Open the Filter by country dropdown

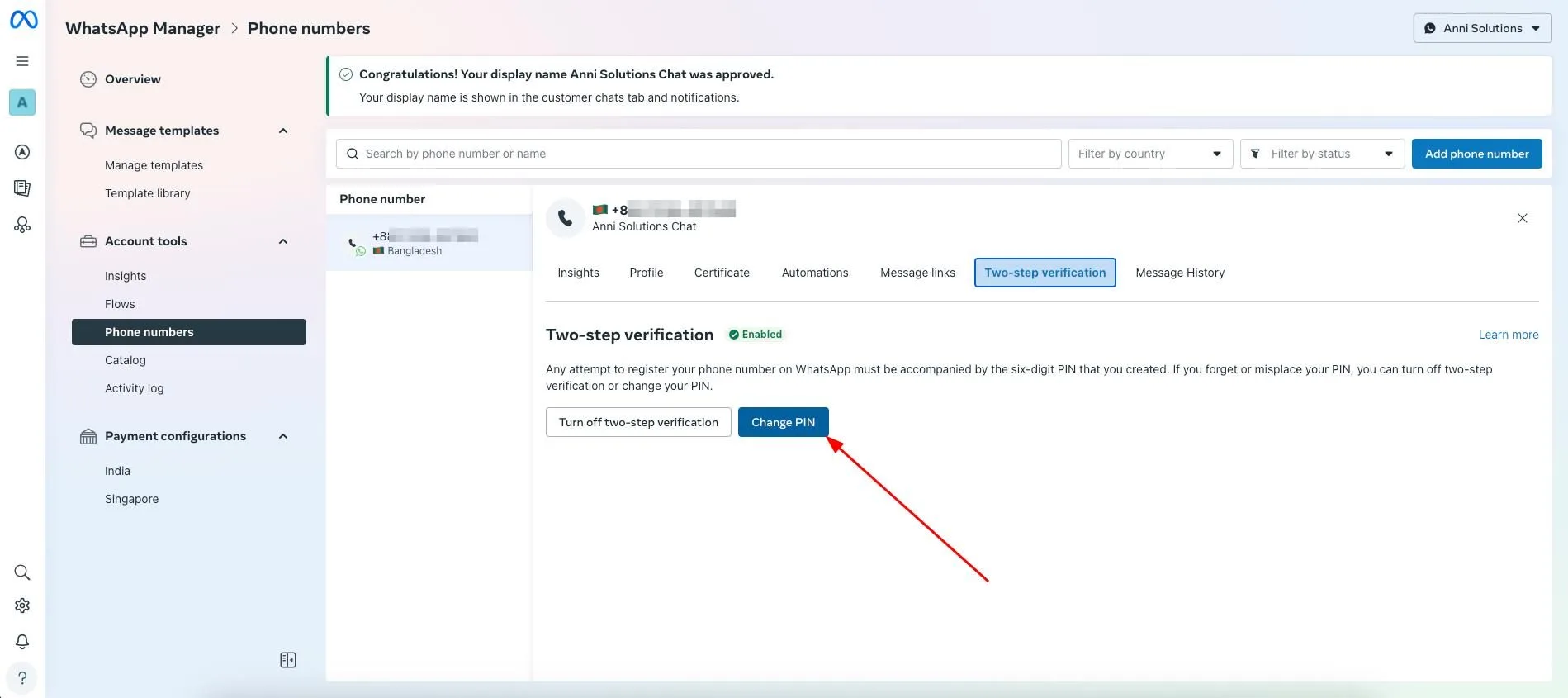1150,154
